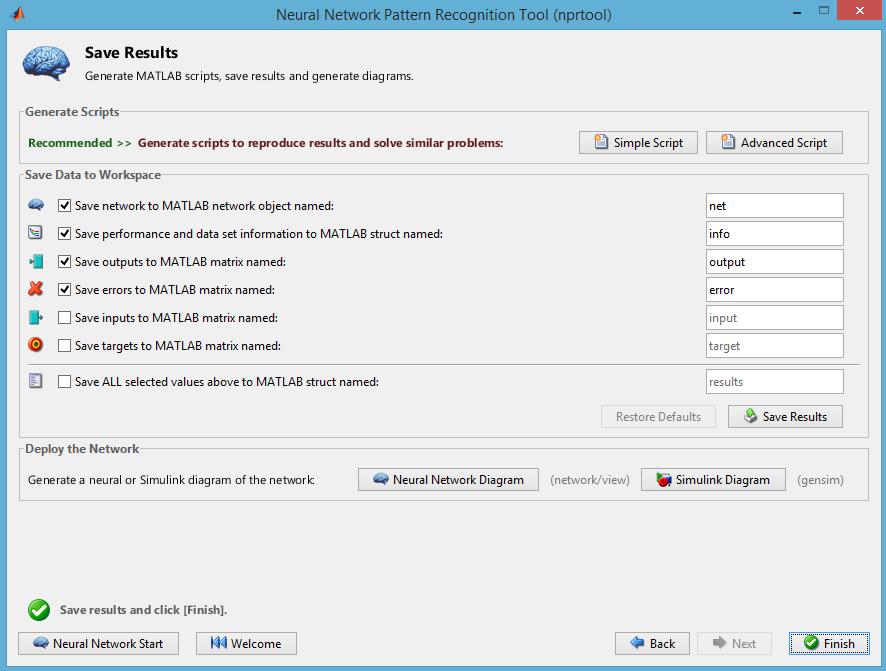Generate a Simple Script
Screen dimensions: 886x671
(x=639, y=142)
